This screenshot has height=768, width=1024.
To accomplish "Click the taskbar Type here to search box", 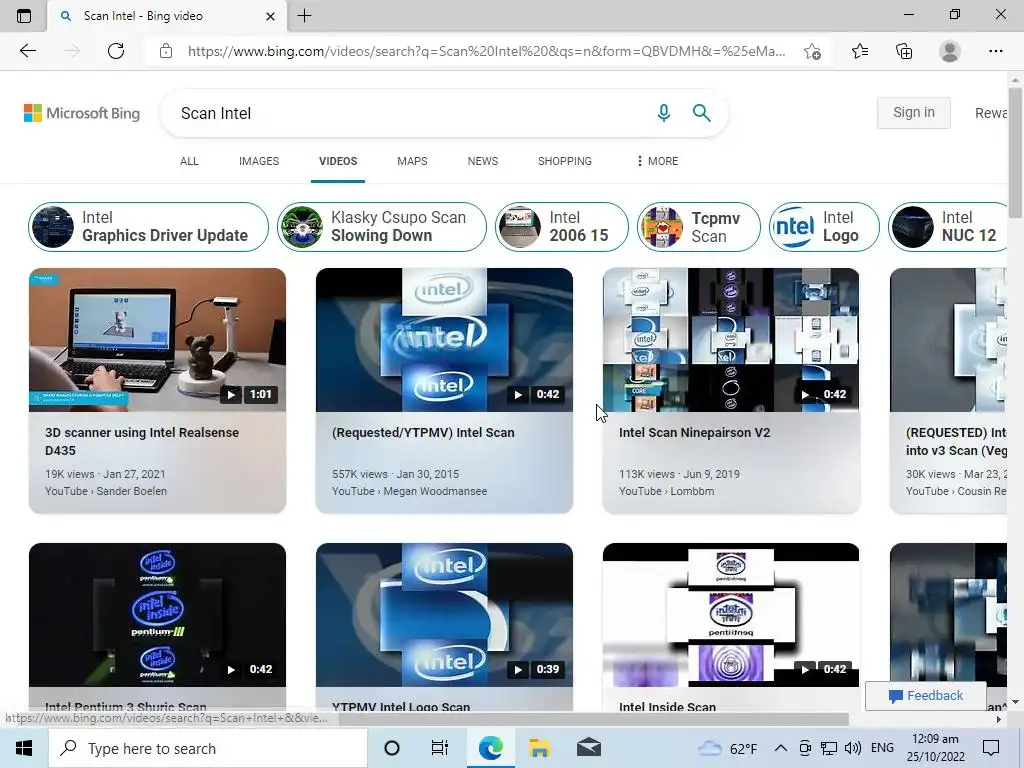I will tap(208, 748).
